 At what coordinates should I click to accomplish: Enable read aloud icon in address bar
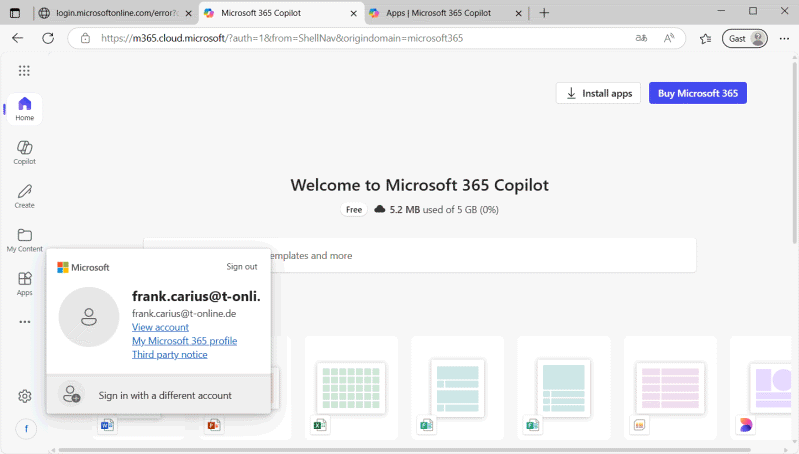point(669,38)
